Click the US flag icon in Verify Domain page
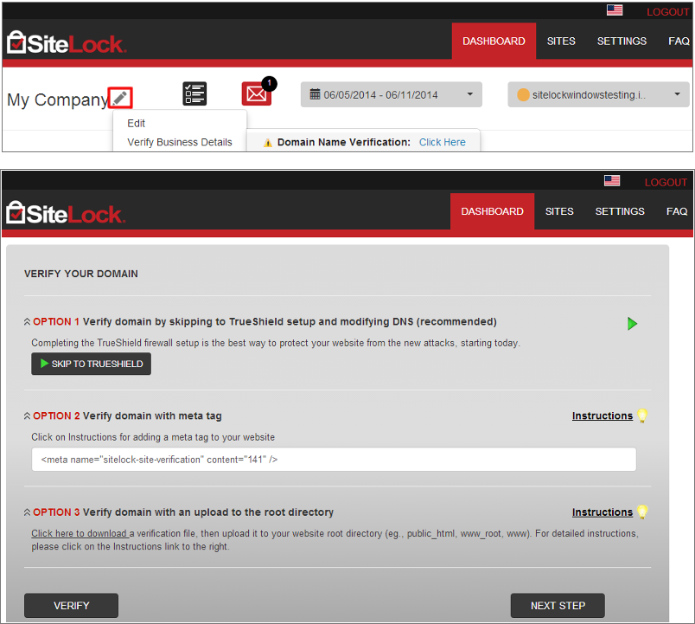This screenshot has width=695, height=624. pos(612,181)
